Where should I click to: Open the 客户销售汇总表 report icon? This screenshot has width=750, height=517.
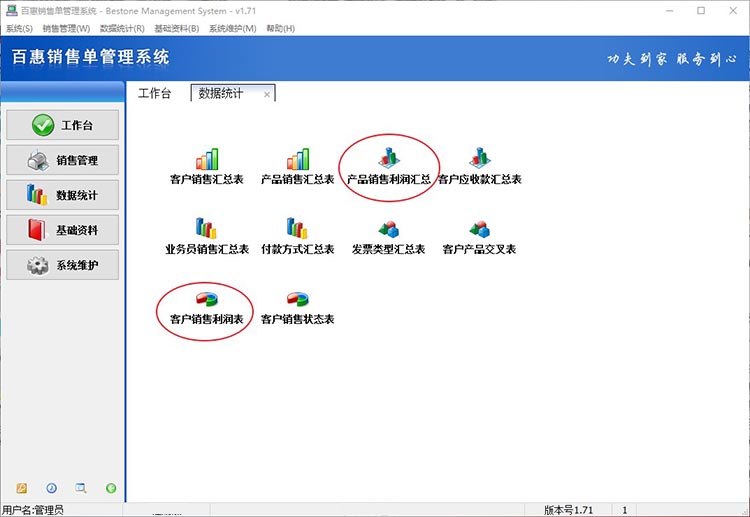coord(207,160)
